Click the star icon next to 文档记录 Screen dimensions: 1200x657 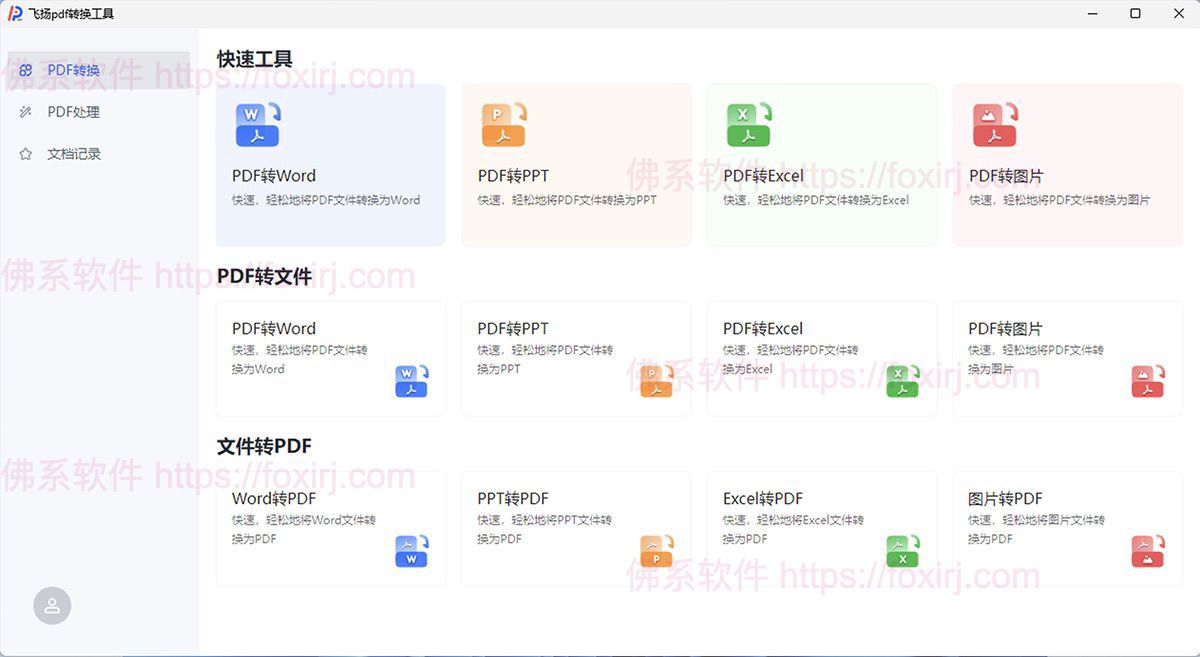(25, 153)
